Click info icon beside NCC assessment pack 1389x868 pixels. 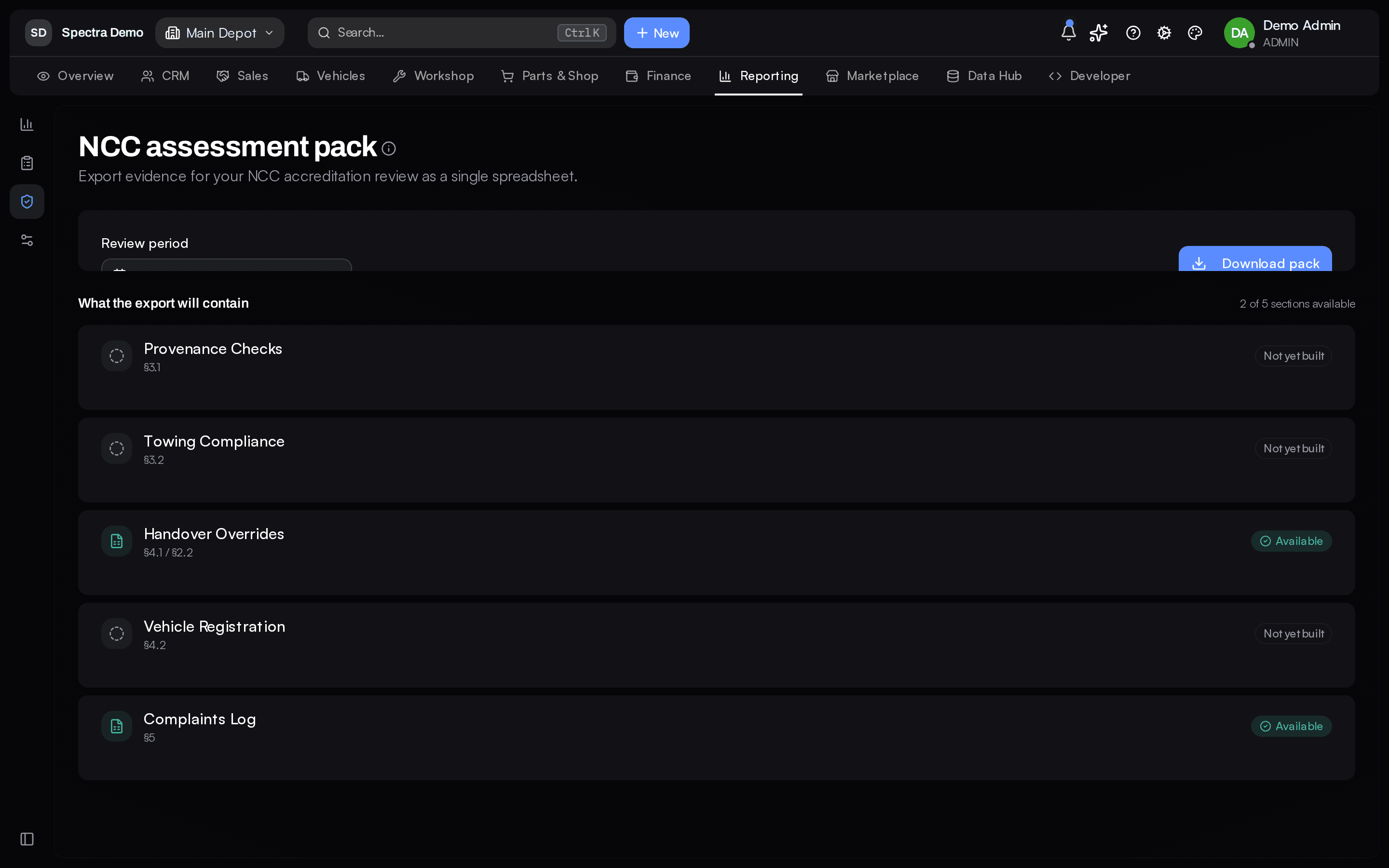(389, 149)
